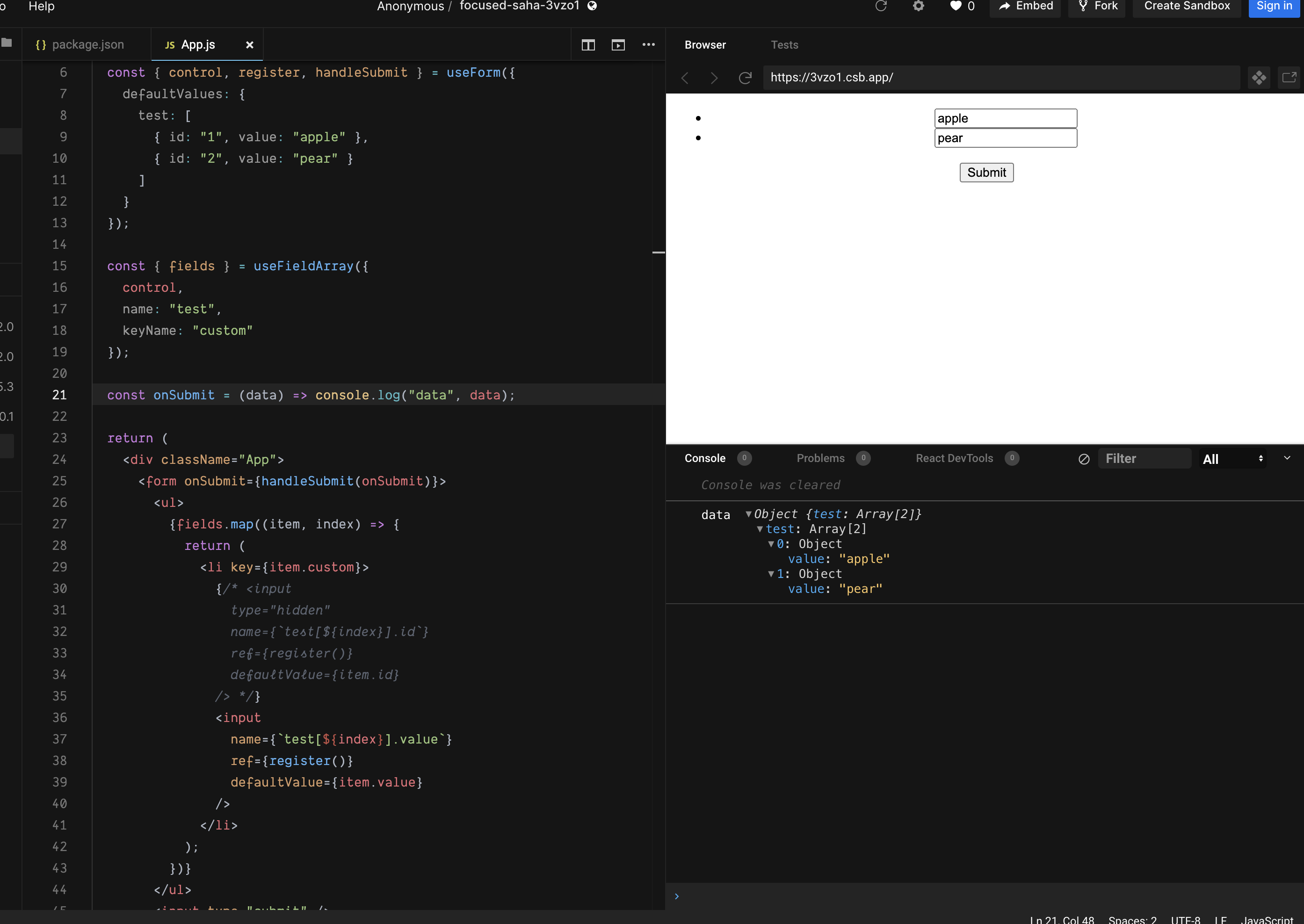Click the run preview icon in editor toolbar
The height and width of the screenshot is (924, 1304).
(x=618, y=44)
